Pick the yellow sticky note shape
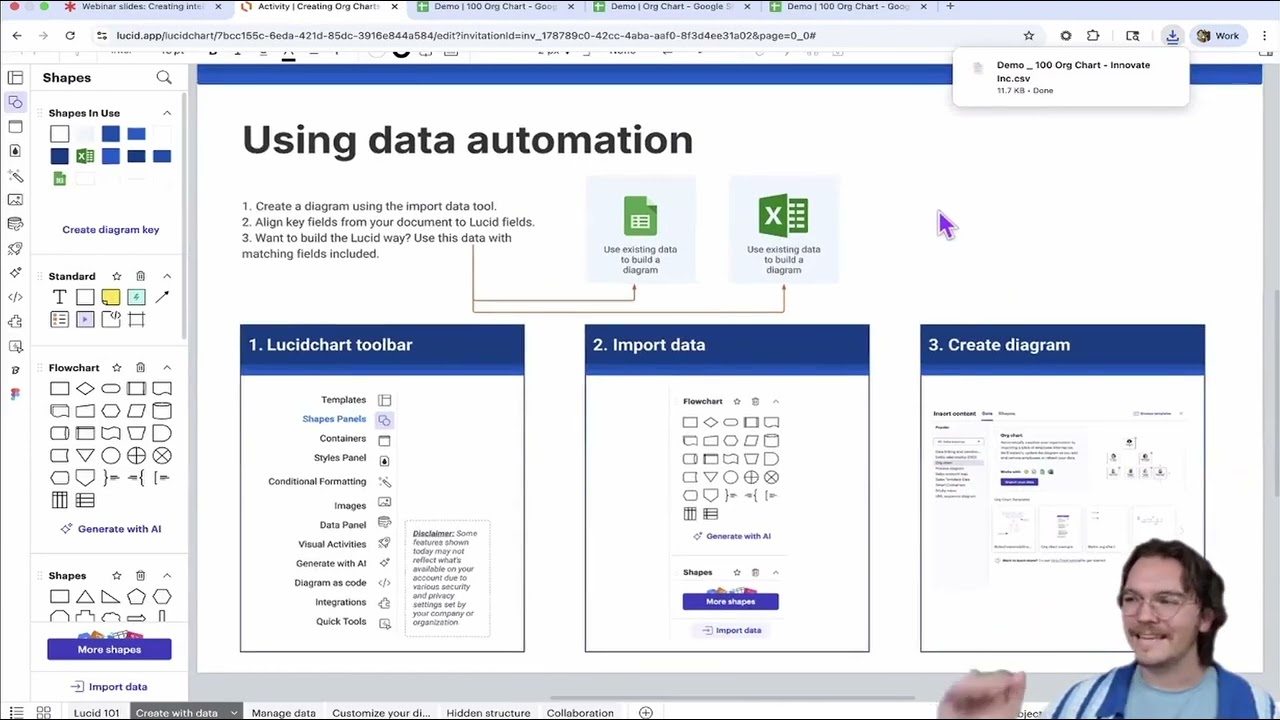Image resolution: width=1280 pixels, height=720 pixels. (110, 297)
